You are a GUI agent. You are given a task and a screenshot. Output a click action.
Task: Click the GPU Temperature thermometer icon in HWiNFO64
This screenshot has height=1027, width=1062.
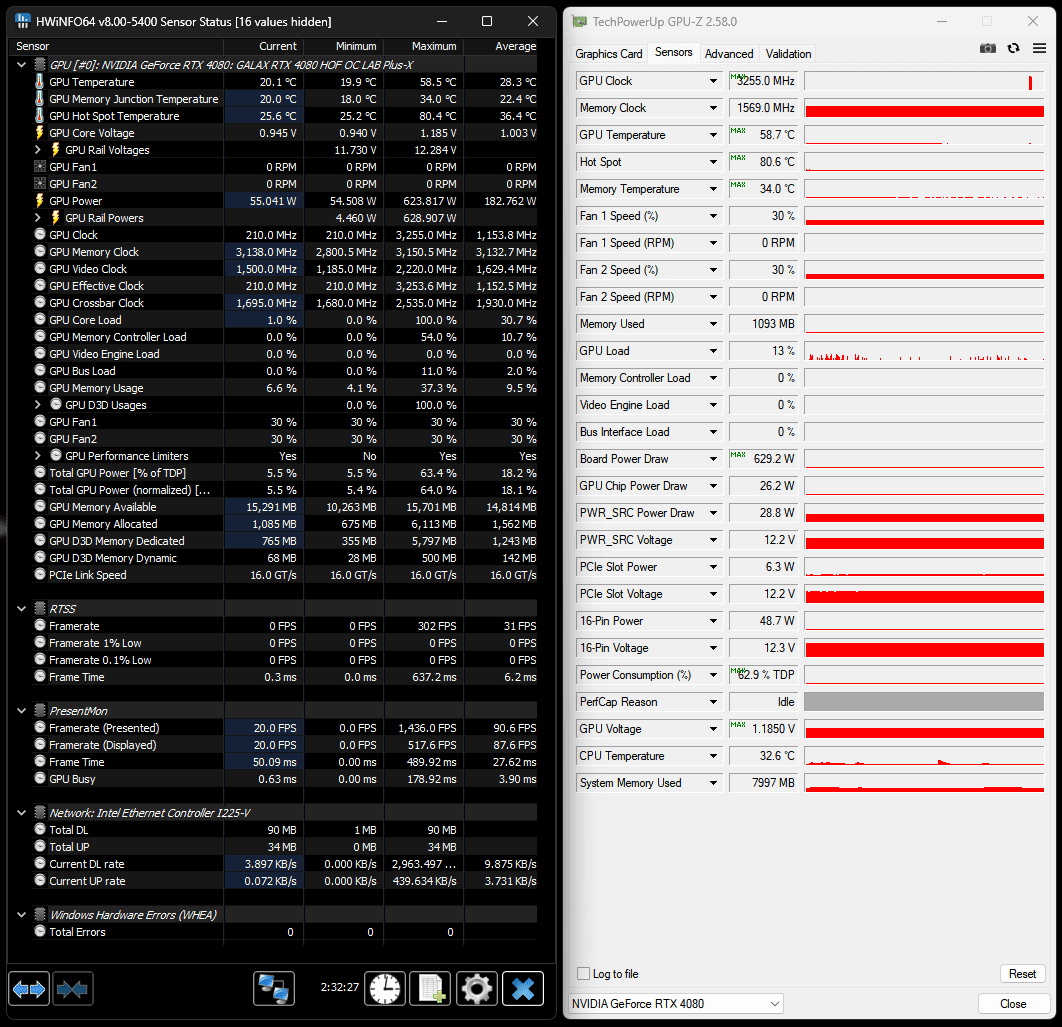[39, 82]
